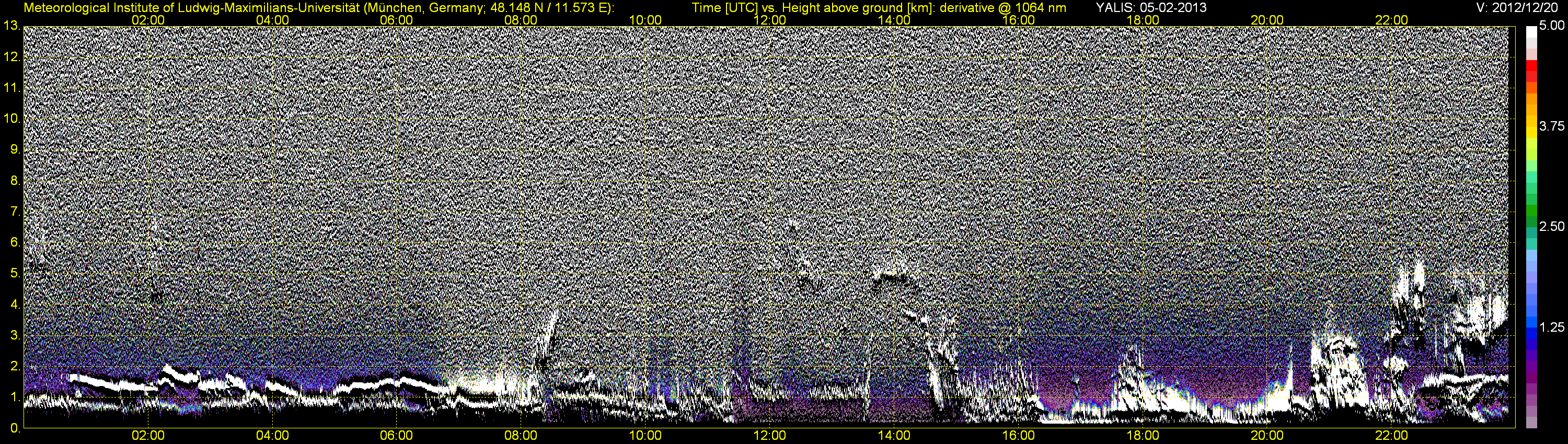Click the height axis label 10
1568x444 pixels.
11,119
